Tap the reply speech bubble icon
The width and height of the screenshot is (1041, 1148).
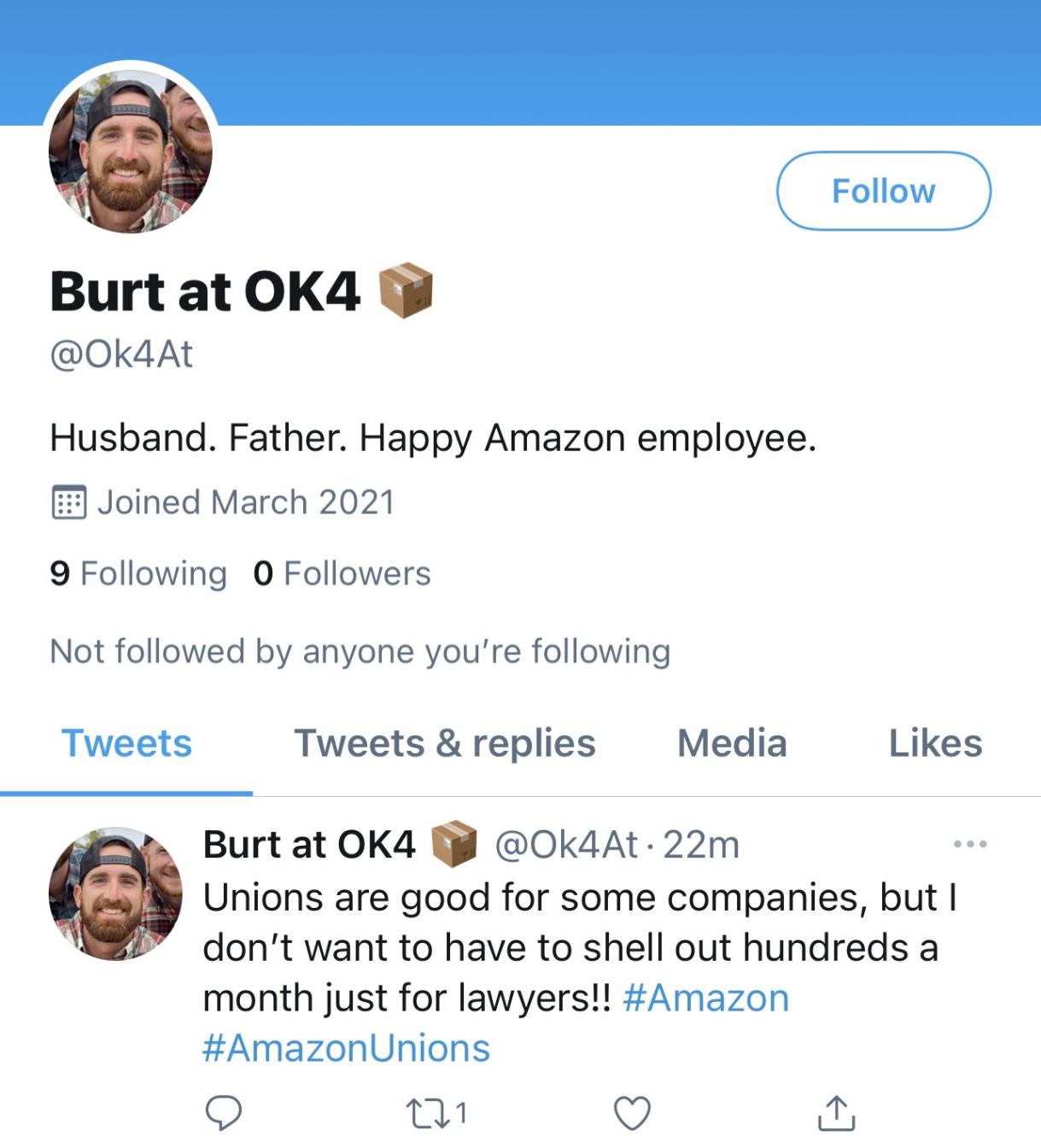pyautogui.click(x=224, y=1112)
